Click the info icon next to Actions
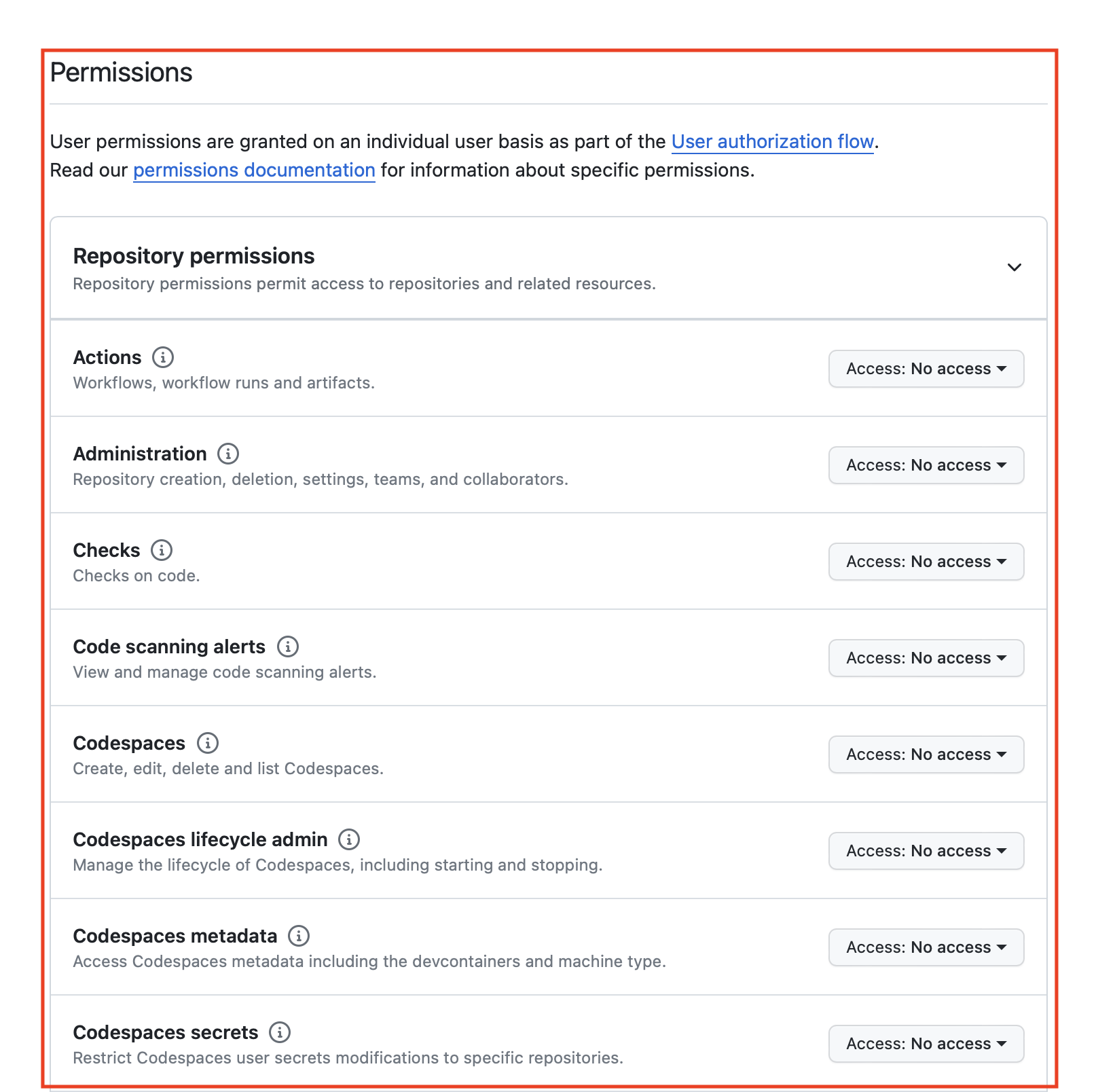Viewport: 1115px width, 1092px height. point(163,357)
